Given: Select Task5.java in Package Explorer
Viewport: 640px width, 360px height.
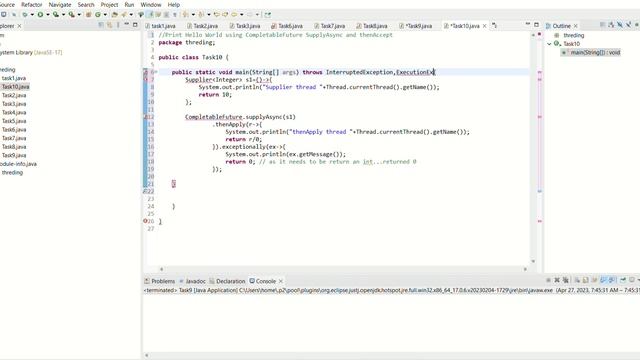Looking at the screenshot, I should pos(14,121).
